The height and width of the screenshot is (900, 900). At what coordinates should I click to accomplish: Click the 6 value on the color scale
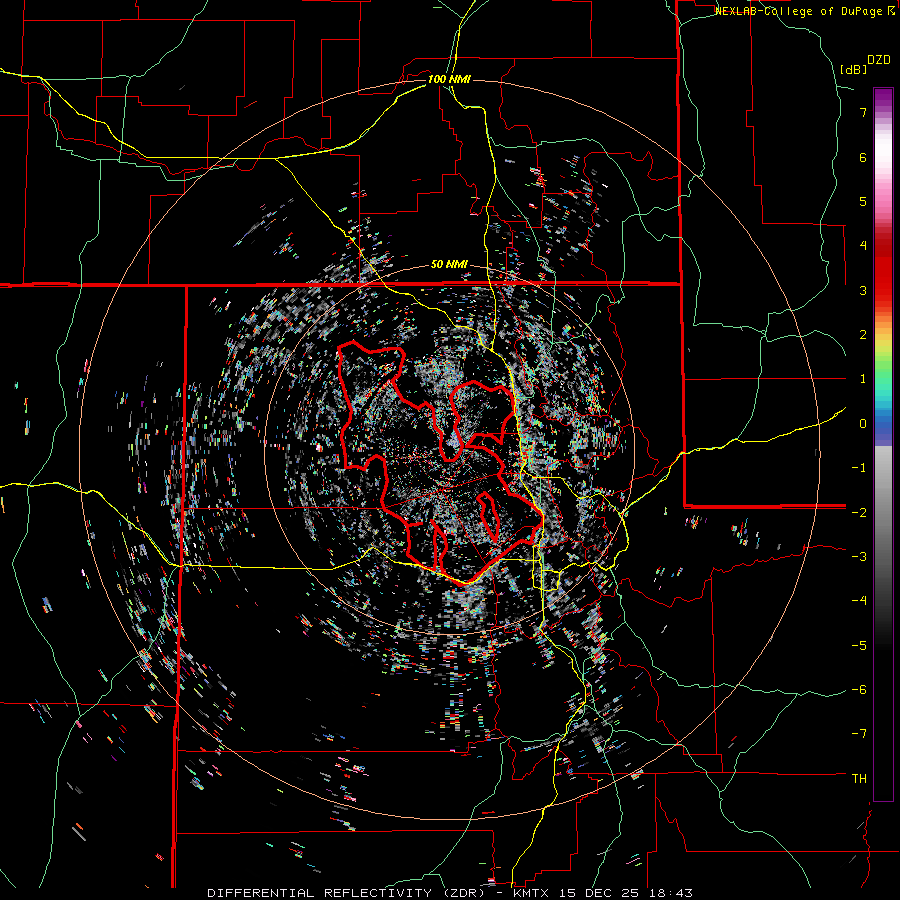tap(863, 157)
